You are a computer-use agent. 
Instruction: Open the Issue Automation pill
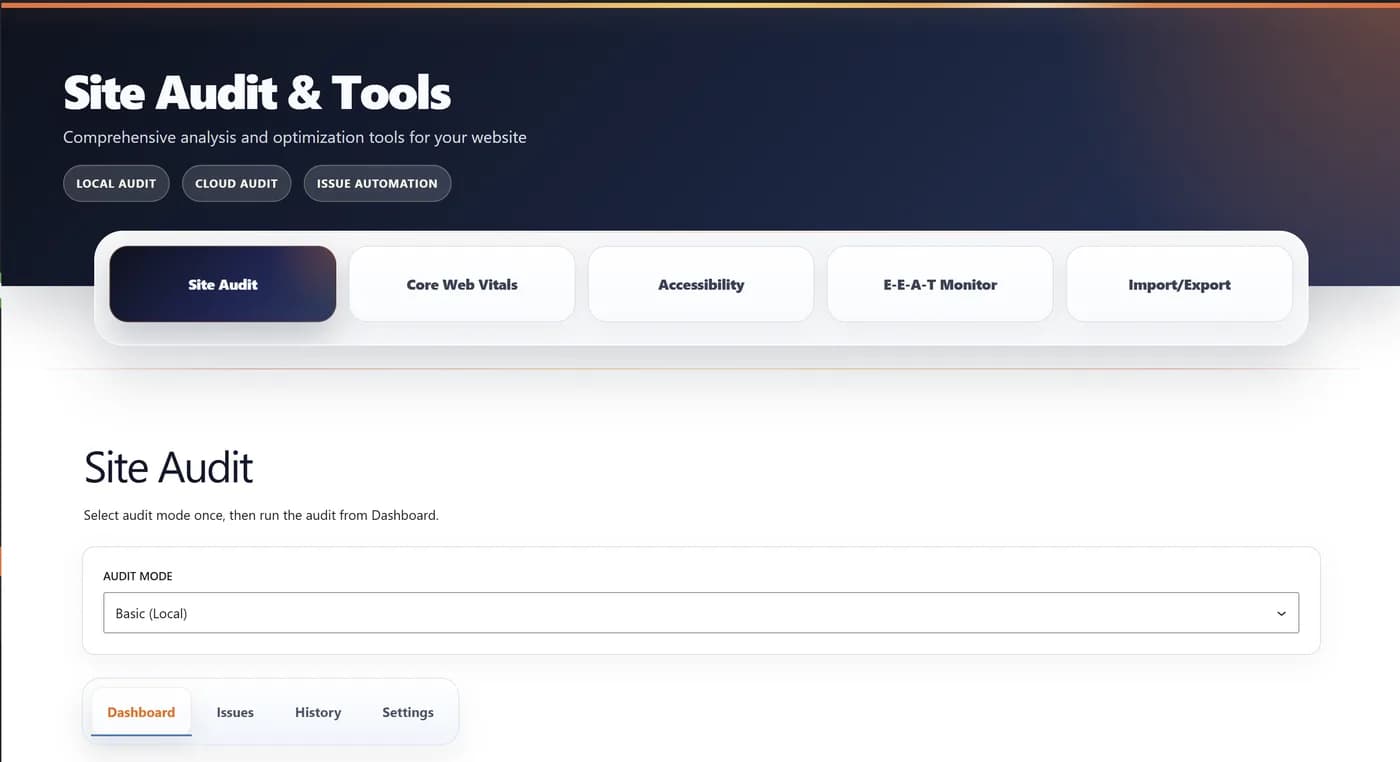point(377,183)
